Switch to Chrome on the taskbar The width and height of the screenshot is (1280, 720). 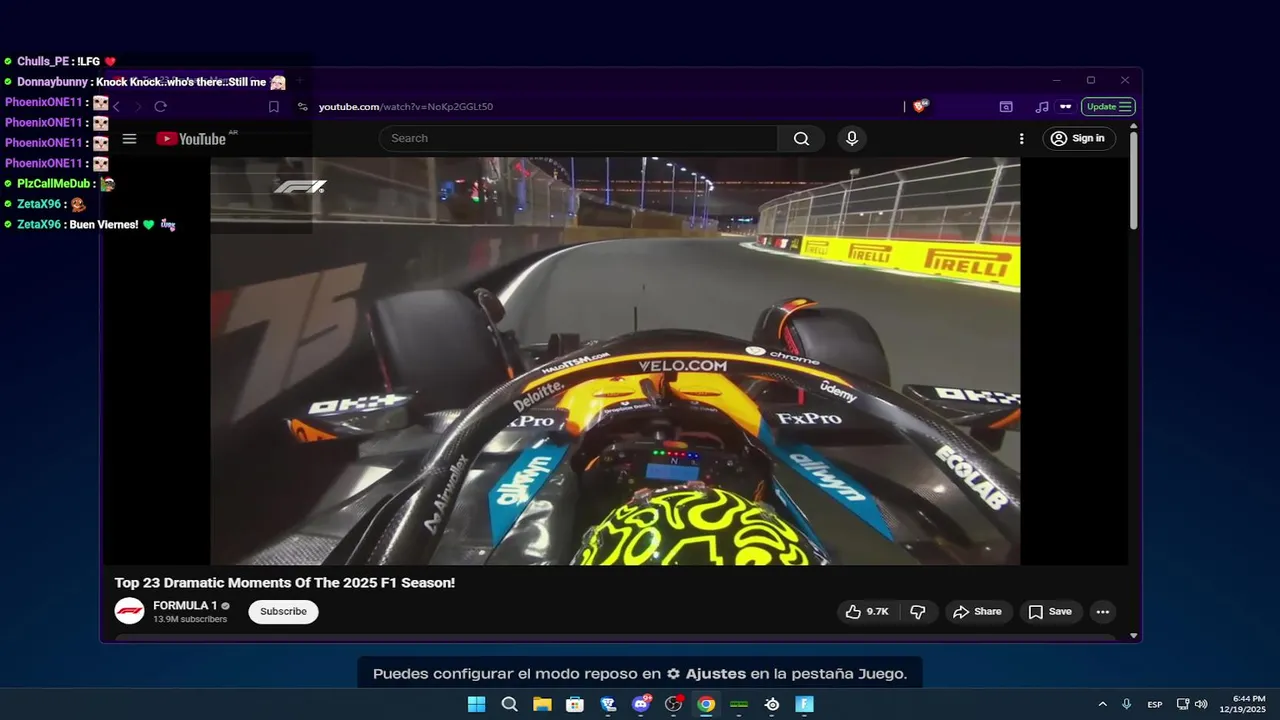(x=706, y=704)
